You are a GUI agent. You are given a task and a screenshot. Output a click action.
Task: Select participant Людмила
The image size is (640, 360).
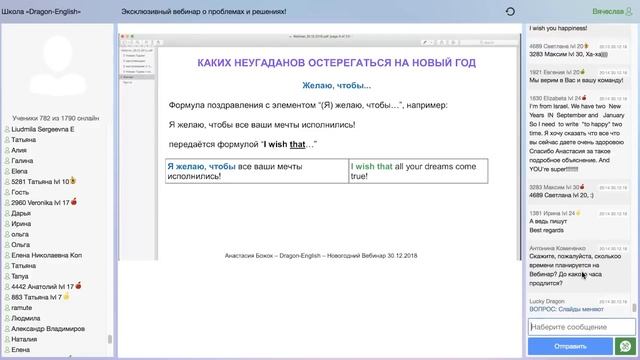click(x=26, y=318)
